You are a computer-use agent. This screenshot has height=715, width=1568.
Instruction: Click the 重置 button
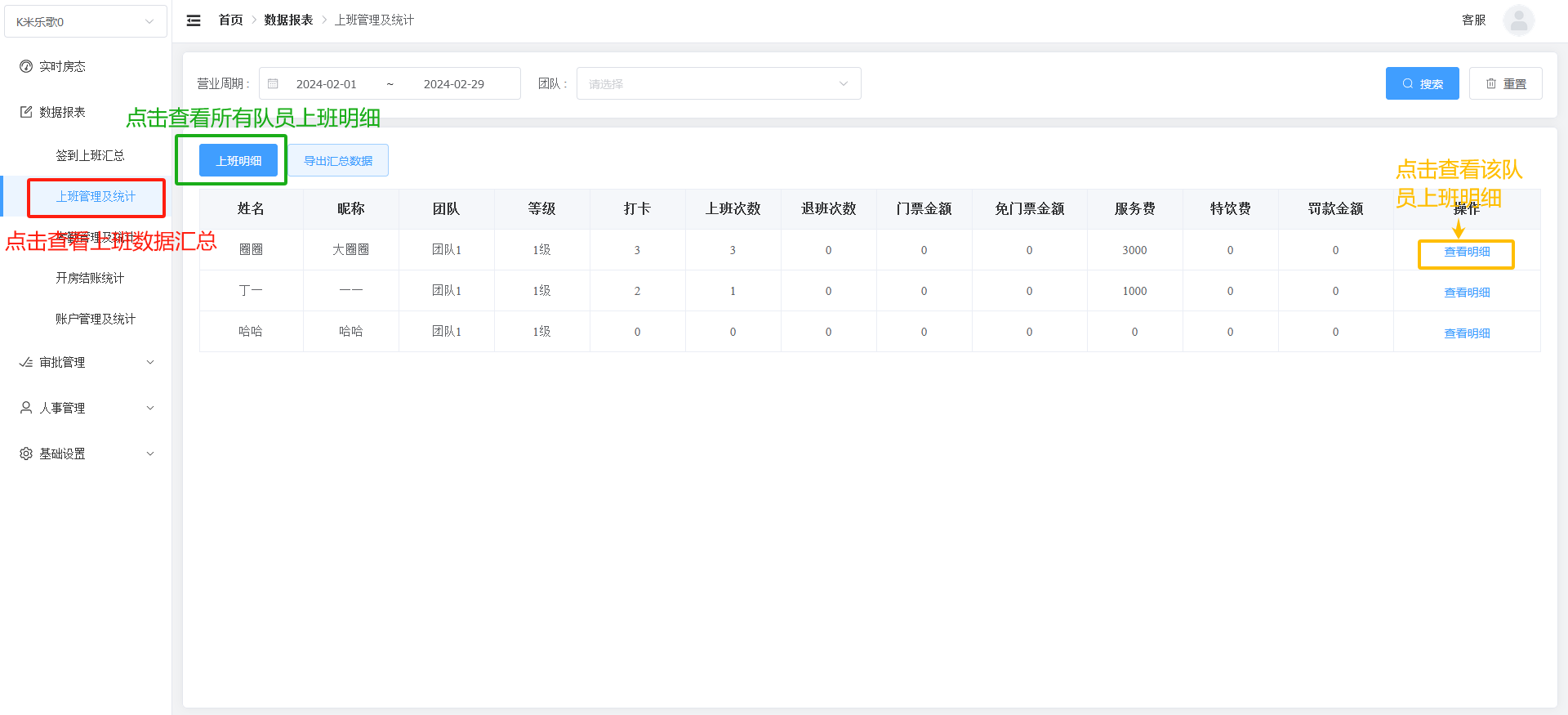pyautogui.click(x=1505, y=83)
